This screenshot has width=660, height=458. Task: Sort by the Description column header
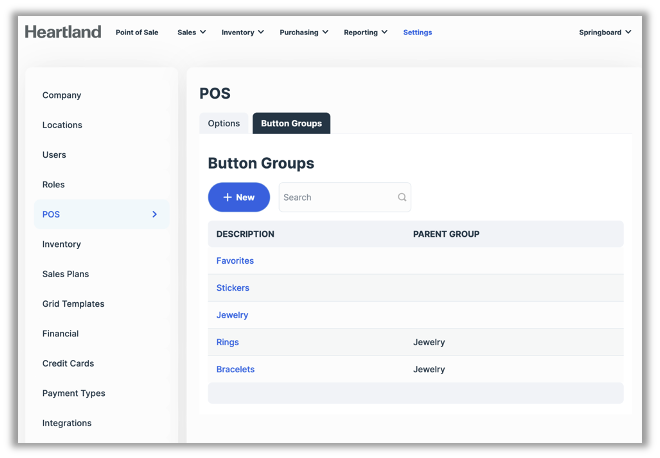pyautogui.click(x=245, y=234)
